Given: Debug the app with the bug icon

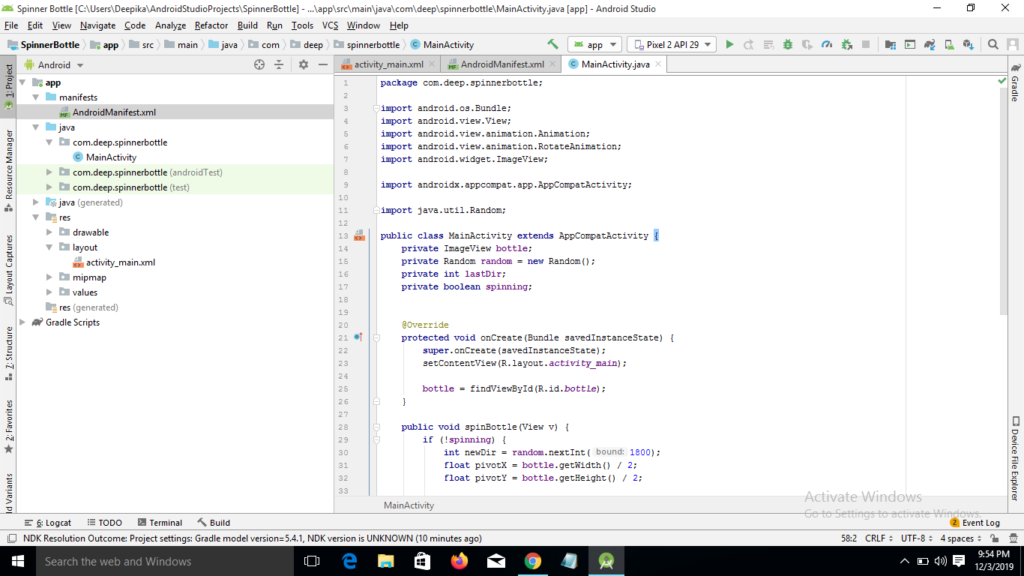Looking at the screenshot, I should [786, 44].
